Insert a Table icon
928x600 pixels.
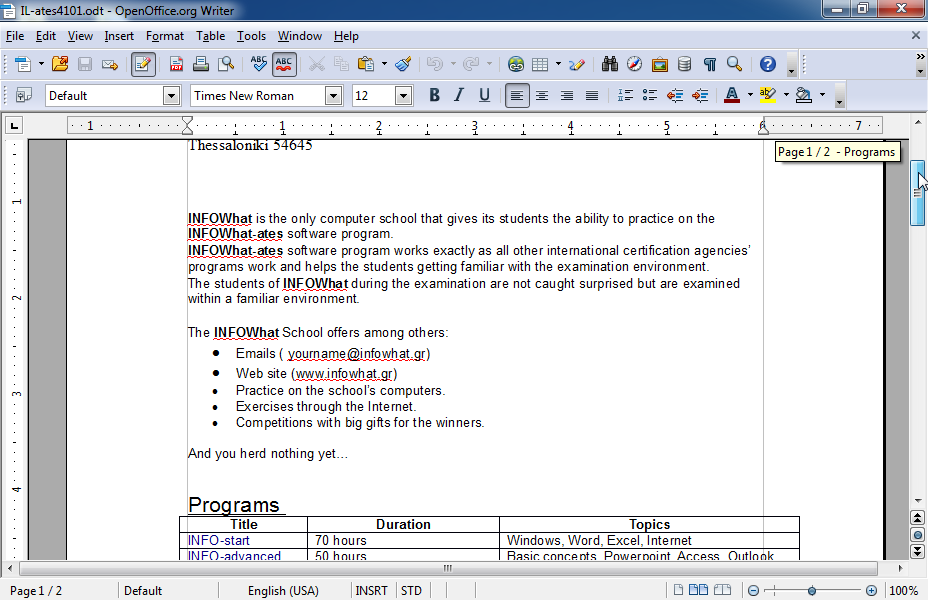click(x=540, y=64)
